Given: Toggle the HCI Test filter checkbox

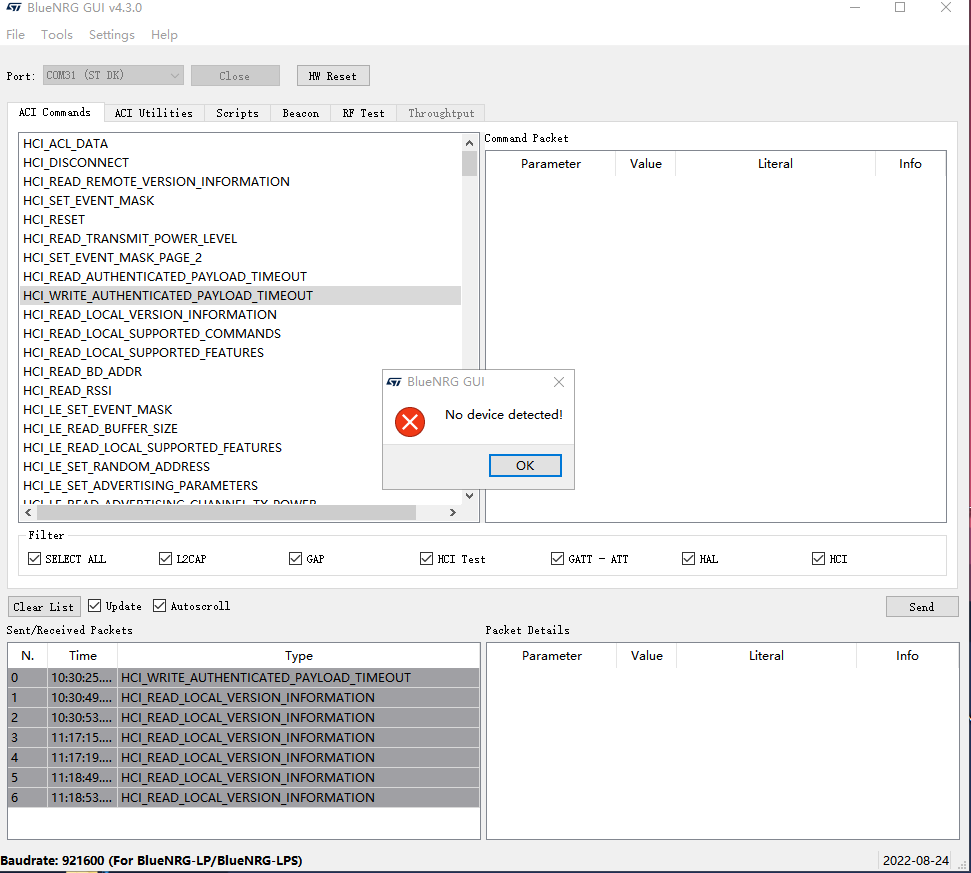Looking at the screenshot, I should pos(427,559).
